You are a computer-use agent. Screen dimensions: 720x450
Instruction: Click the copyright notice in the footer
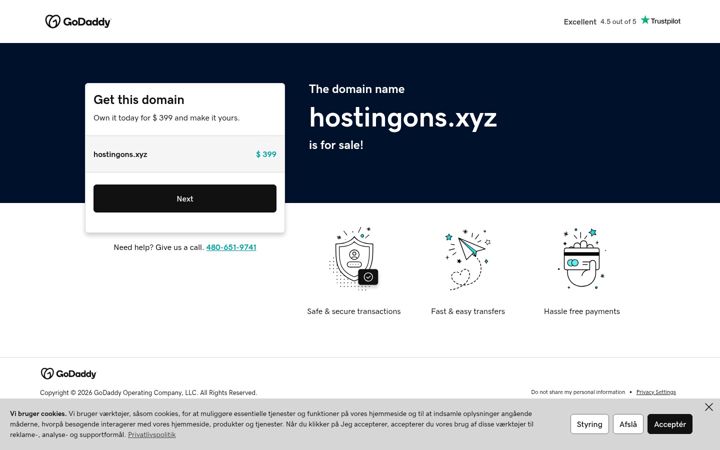coord(148,393)
